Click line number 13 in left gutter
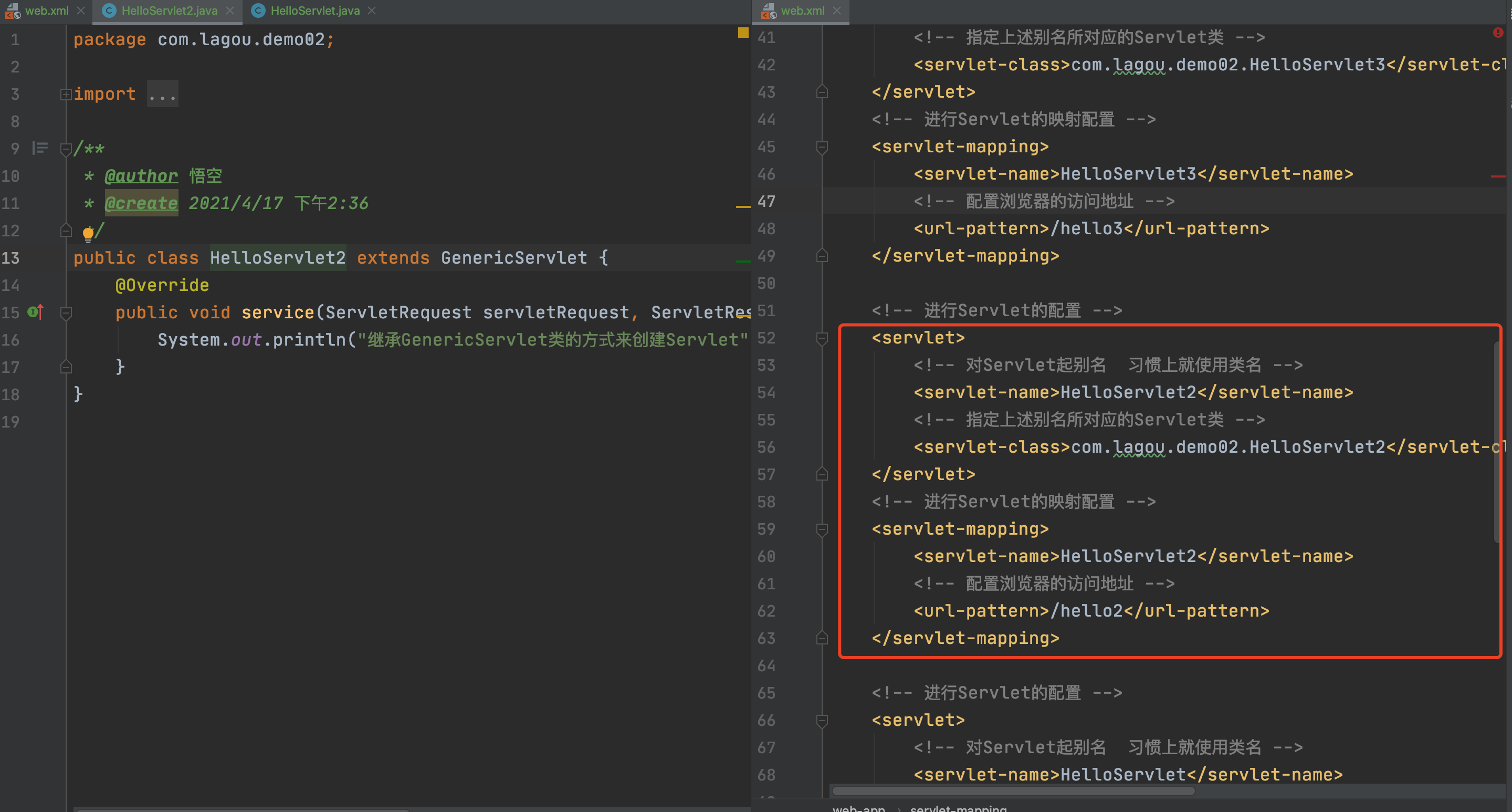1512x812 pixels. pos(10,258)
